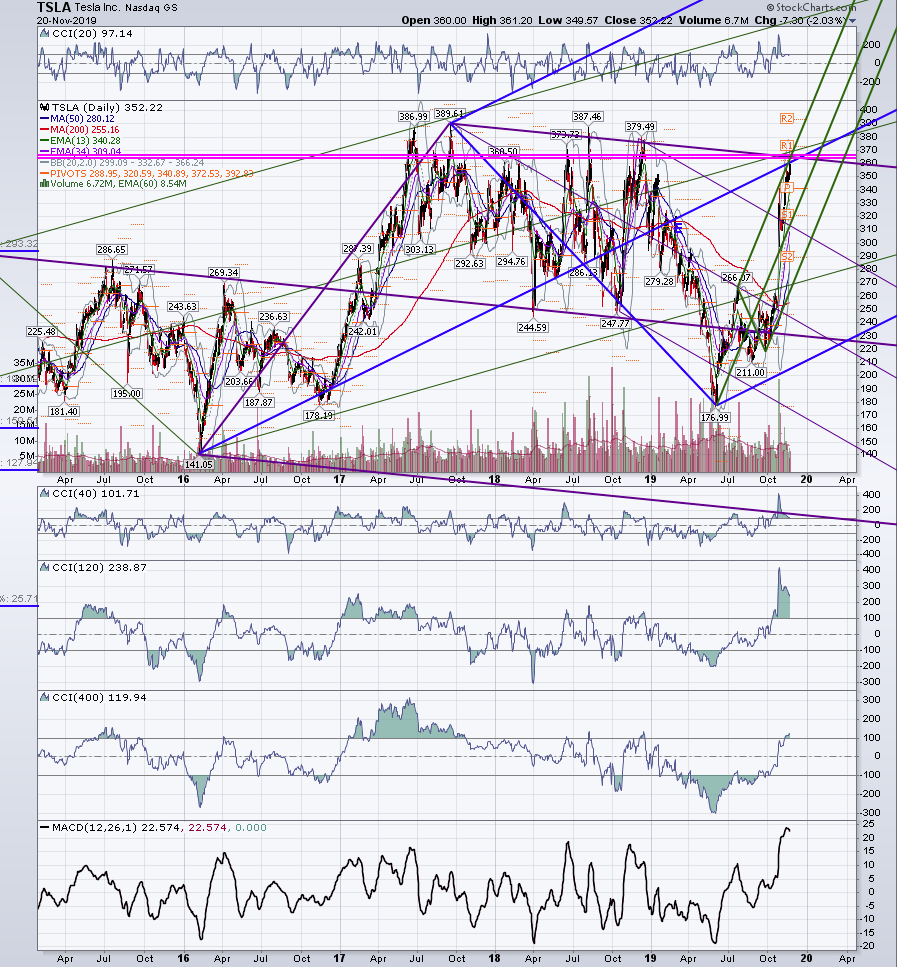
Task: Click the 389.61 peak price label
Action: (x=448, y=113)
